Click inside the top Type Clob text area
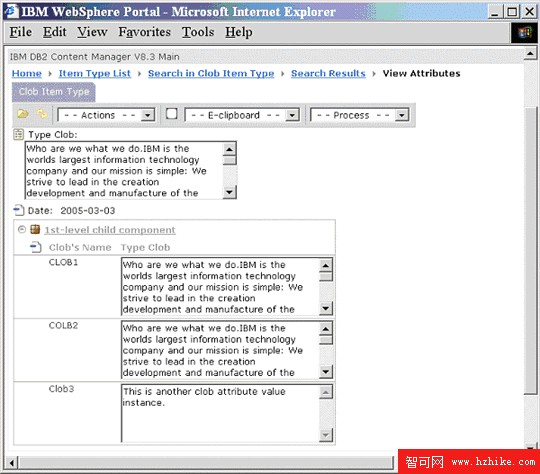The height and width of the screenshot is (474, 540). (124, 171)
